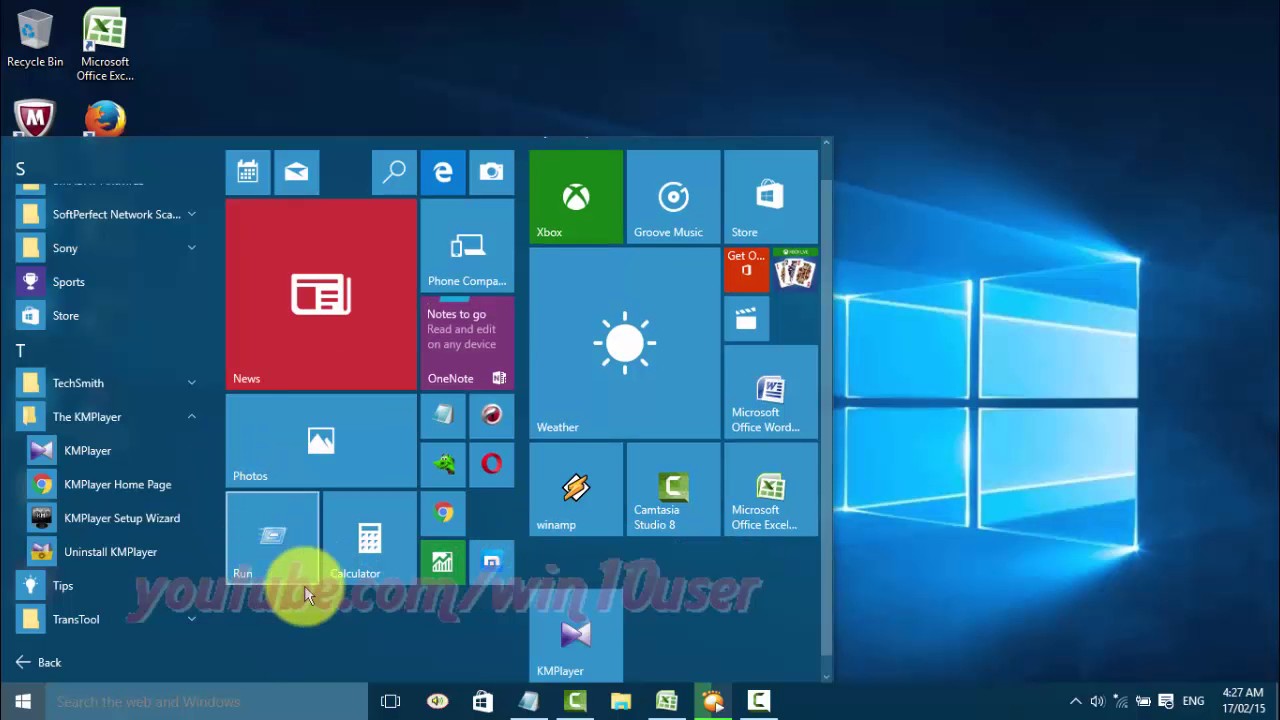The width and height of the screenshot is (1280, 720).
Task: Launch the Camtasia Studio 8 tile
Action: tap(673, 490)
